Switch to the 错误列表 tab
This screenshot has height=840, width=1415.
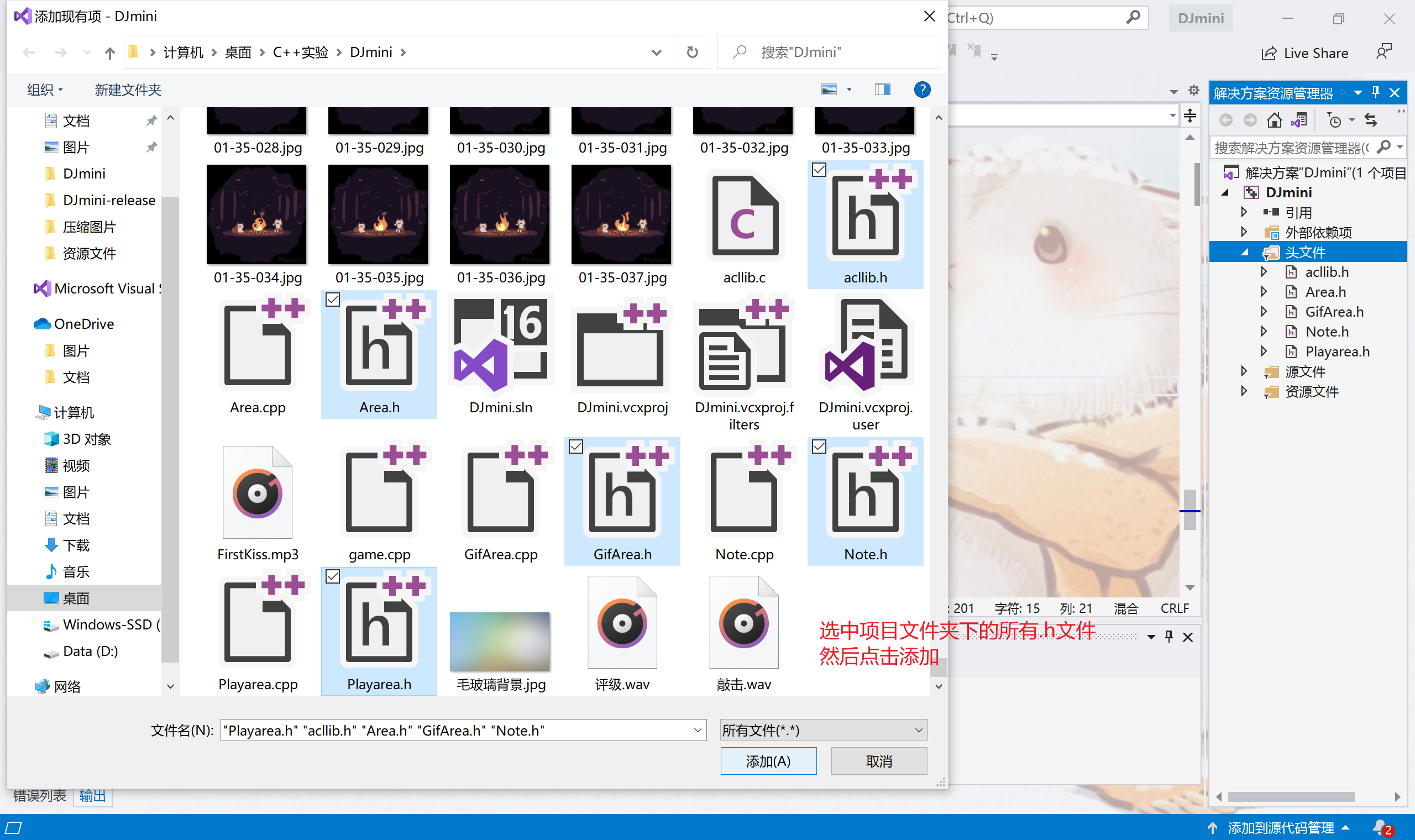pos(39,795)
